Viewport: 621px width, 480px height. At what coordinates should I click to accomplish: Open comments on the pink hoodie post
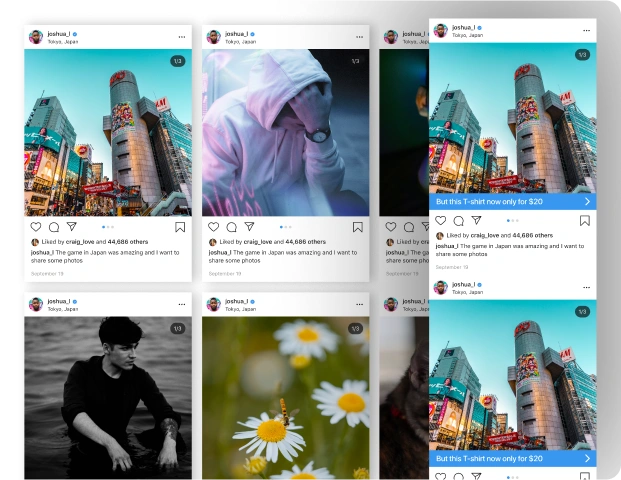click(x=232, y=227)
